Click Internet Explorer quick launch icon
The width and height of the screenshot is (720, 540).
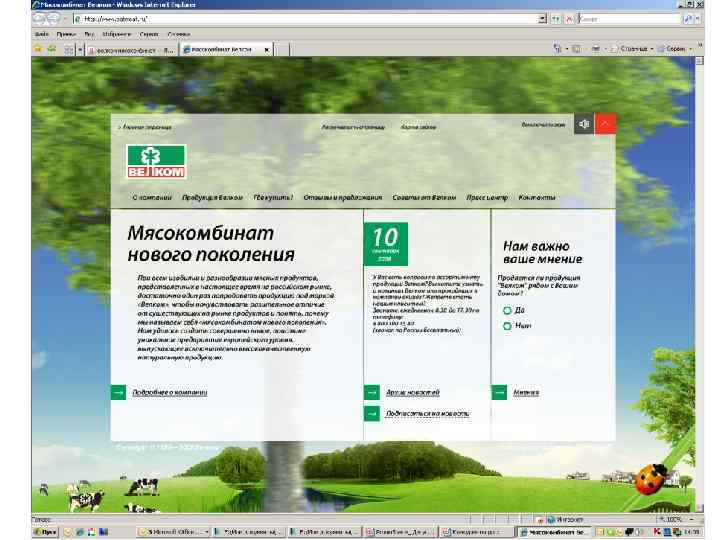(x=80, y=532)
